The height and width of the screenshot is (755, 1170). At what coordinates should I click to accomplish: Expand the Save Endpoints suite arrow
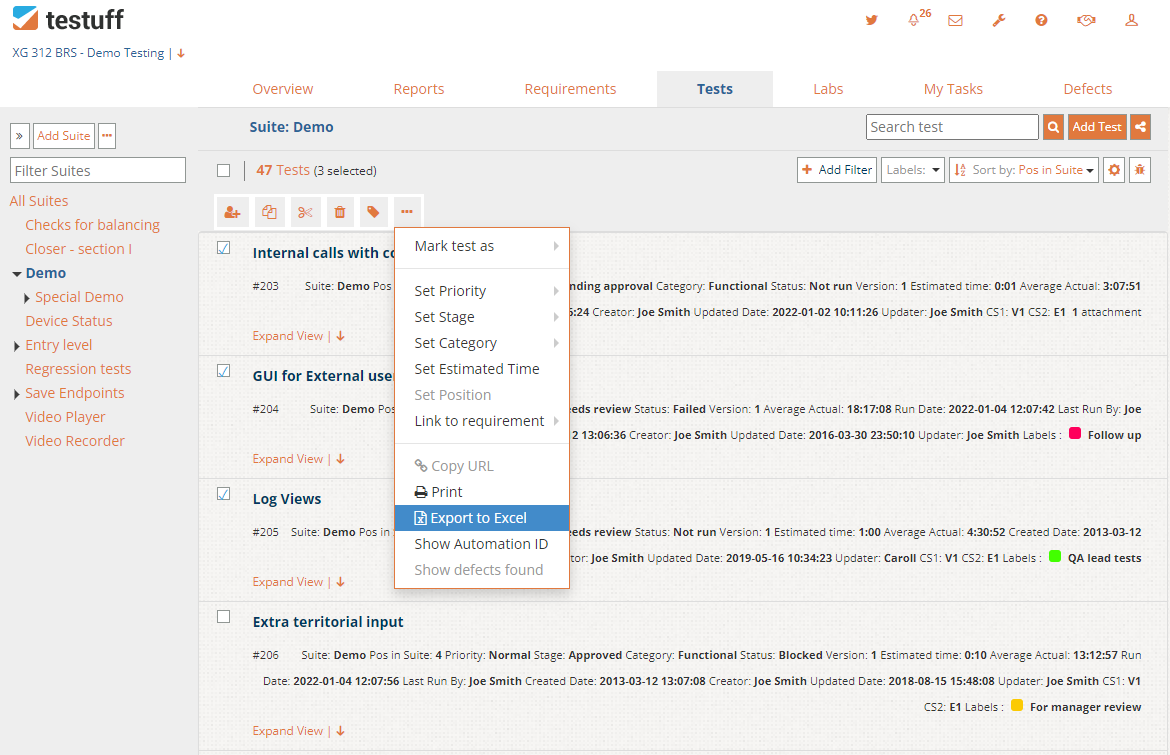pos(16,394)
